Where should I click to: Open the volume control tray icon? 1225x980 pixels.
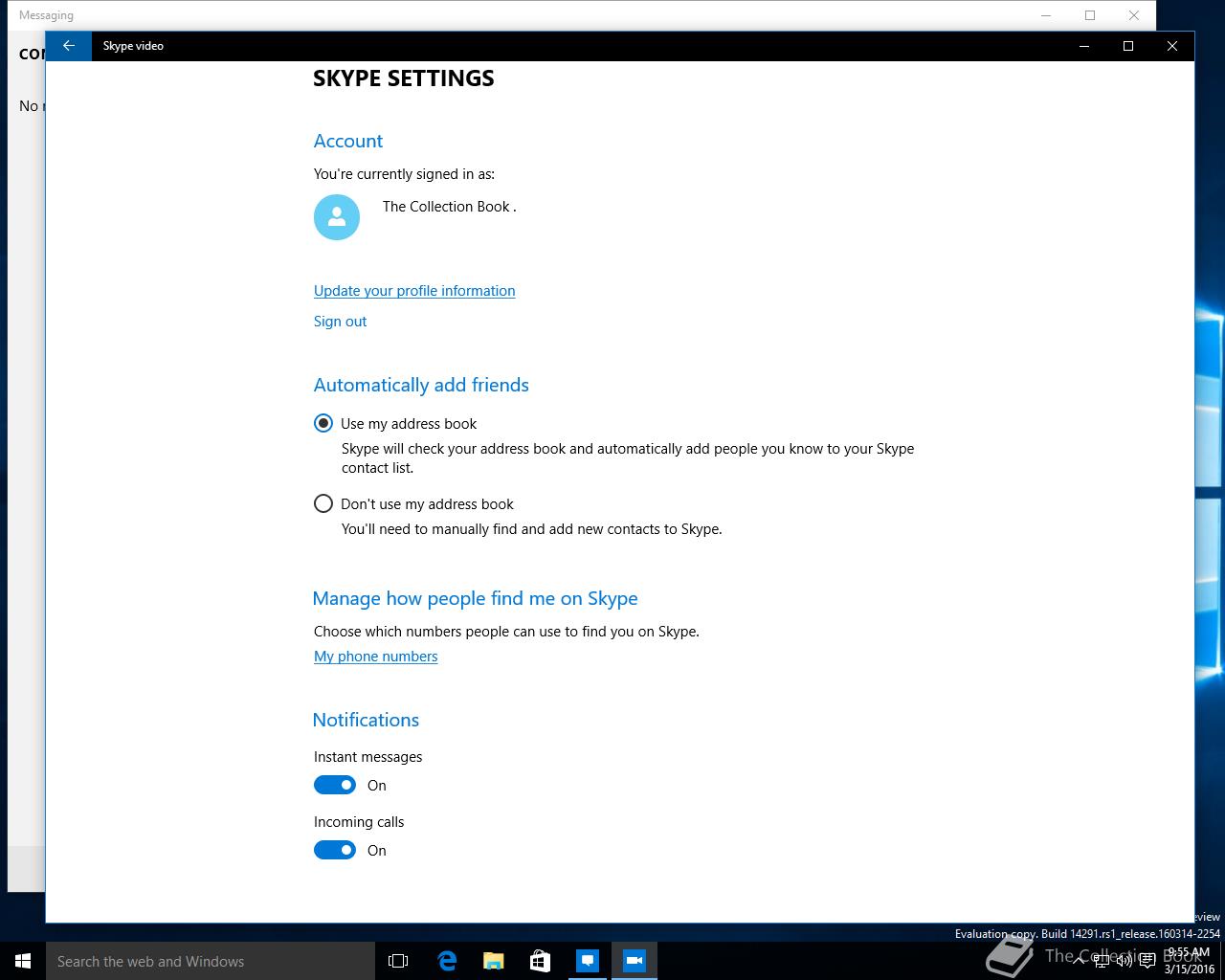[x=1125, y=961]
